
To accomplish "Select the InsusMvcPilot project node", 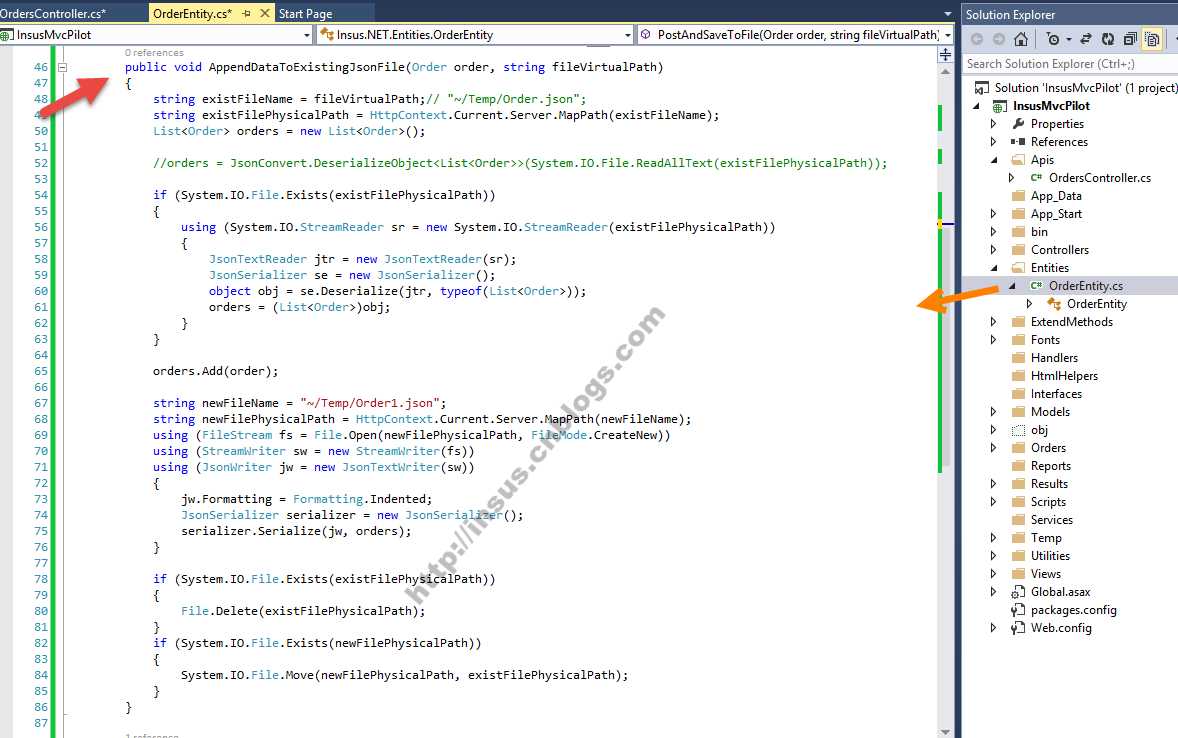I will [1051, 106].
